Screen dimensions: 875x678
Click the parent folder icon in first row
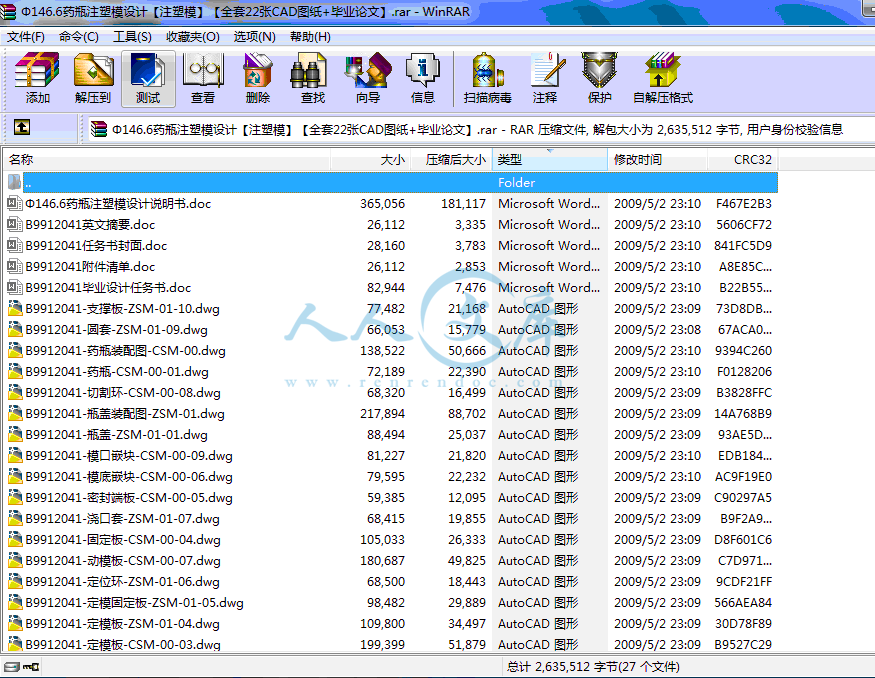pyautogui.click(x=15, y=182)
